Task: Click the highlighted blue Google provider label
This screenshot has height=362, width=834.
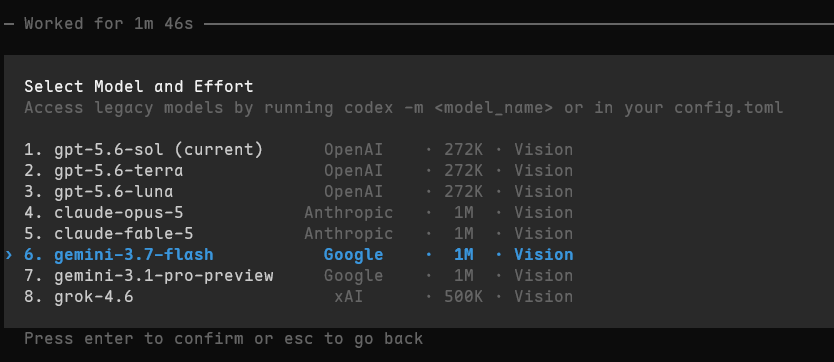Action: 353,255
